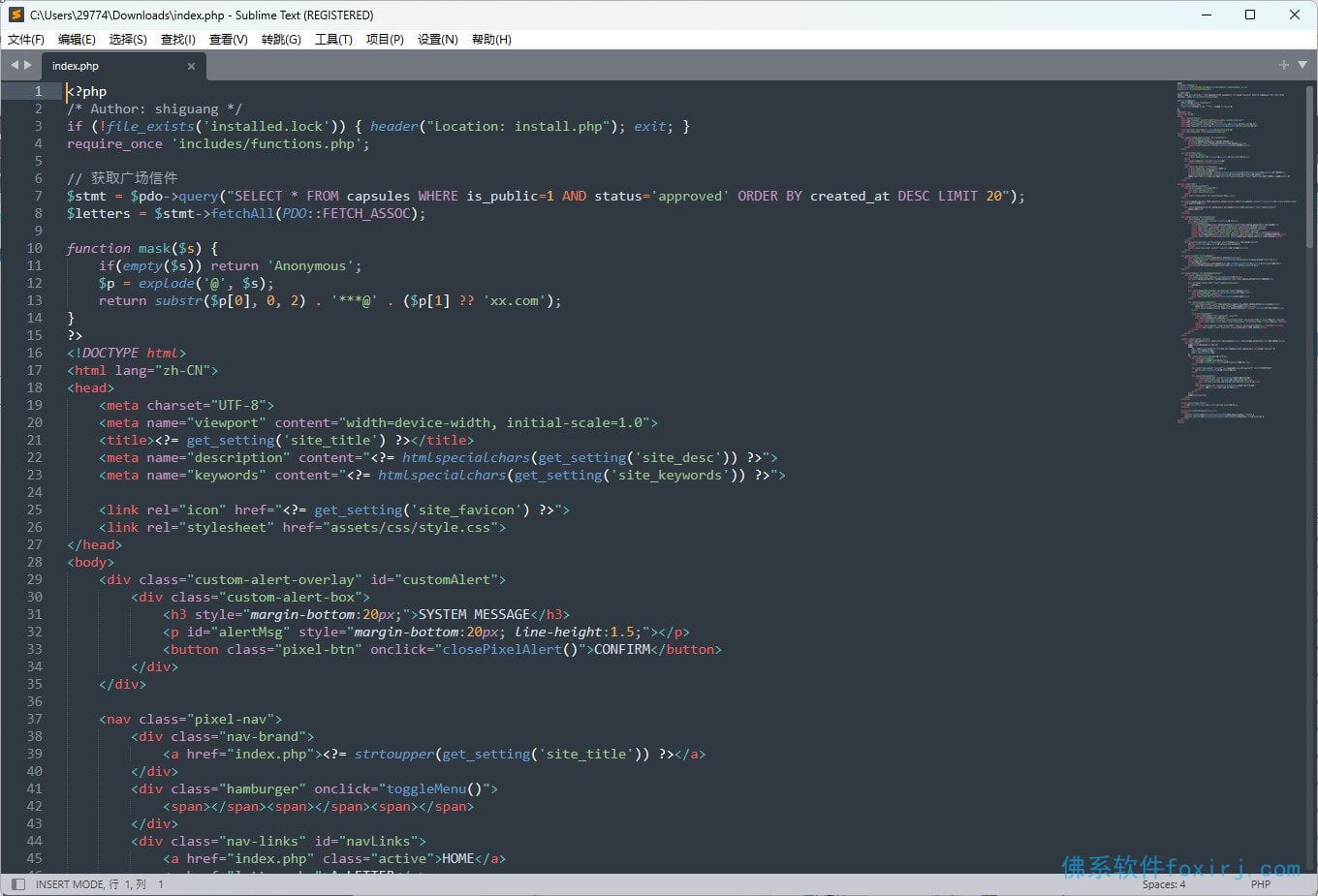Open the 文件(F) menu

tap(26, 40)
